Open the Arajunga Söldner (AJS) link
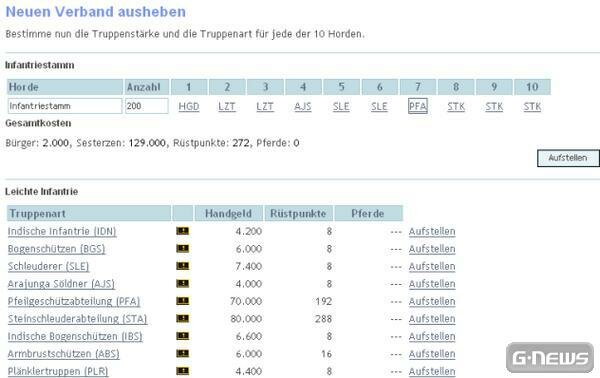The image size is (600, 378). coord(61,284)
